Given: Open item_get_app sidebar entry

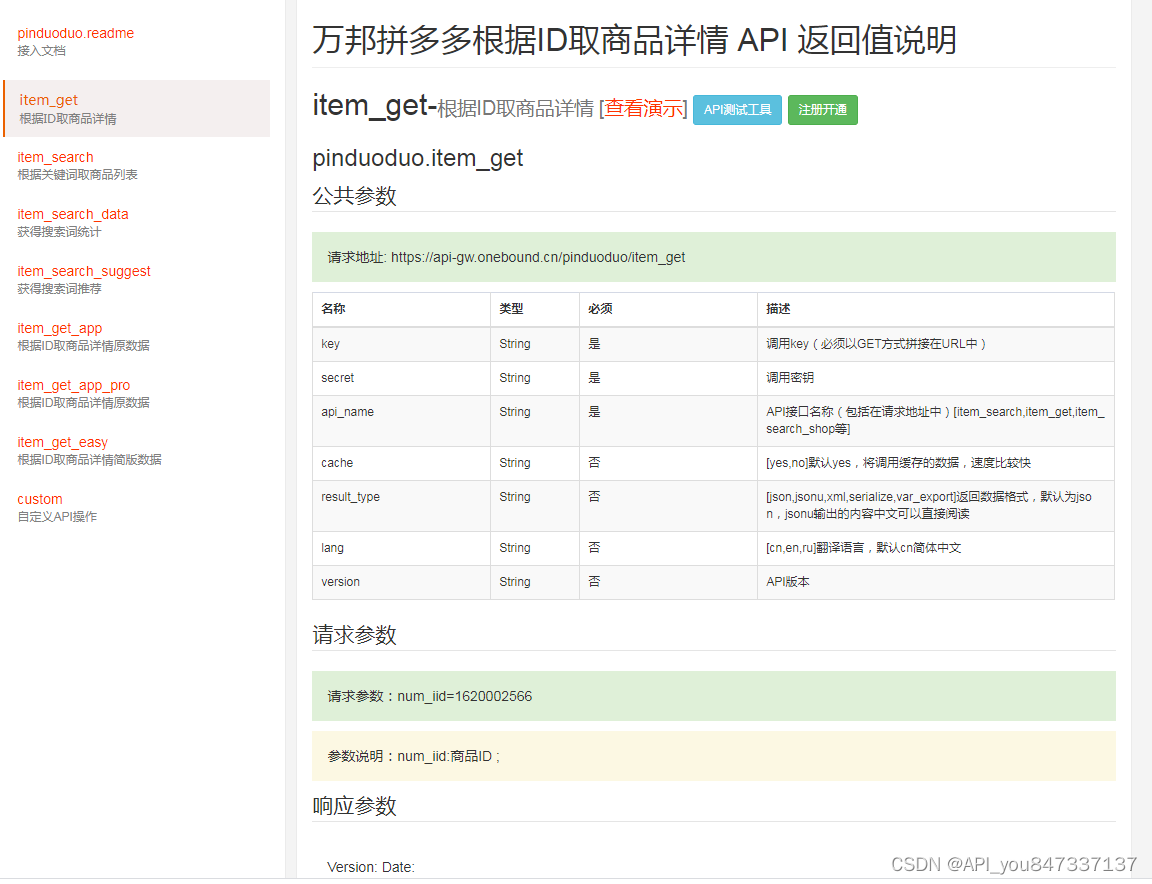Looking at the screenshot, I should pos(60,328).
